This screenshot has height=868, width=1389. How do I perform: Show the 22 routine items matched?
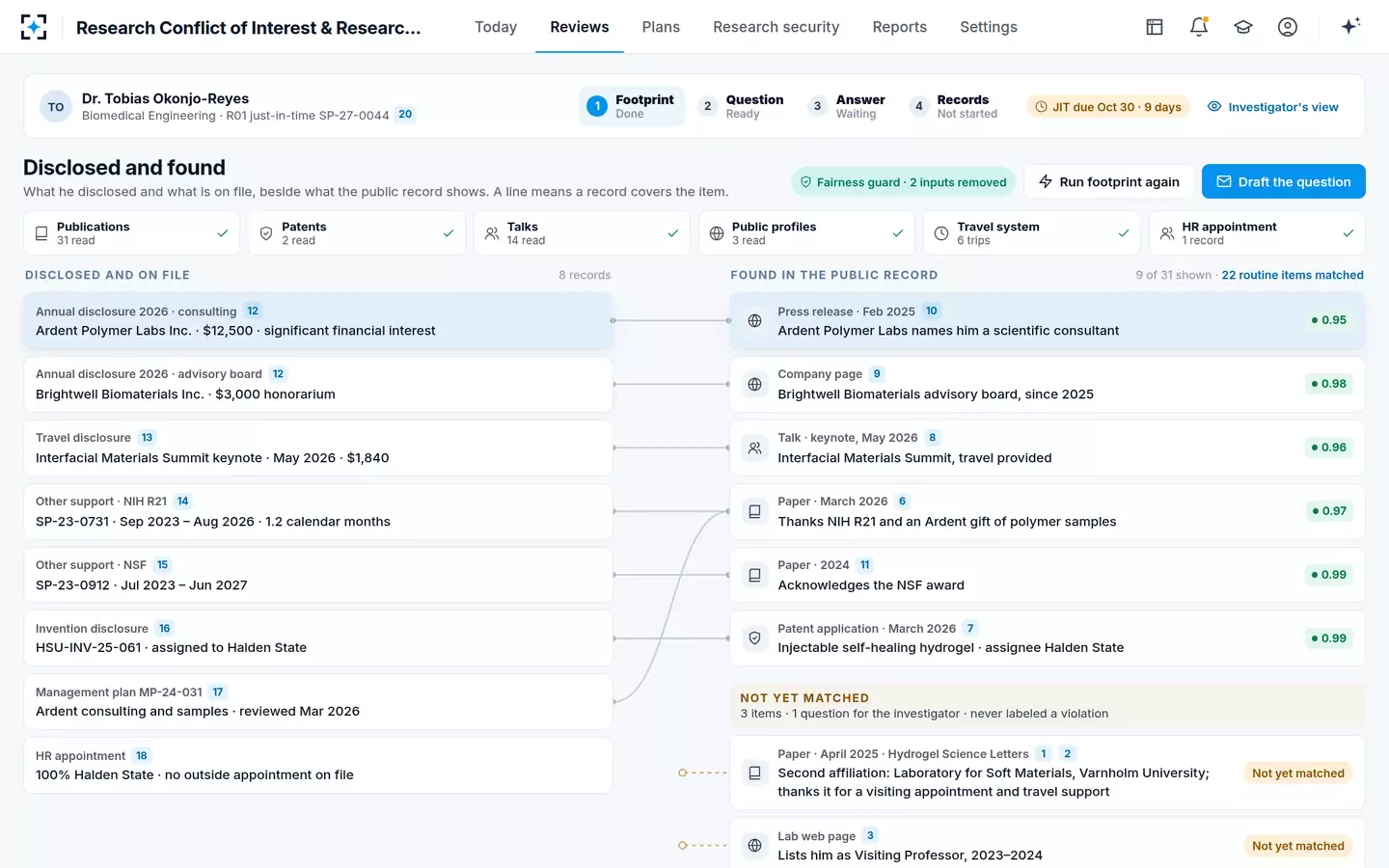coord(1293,275)
